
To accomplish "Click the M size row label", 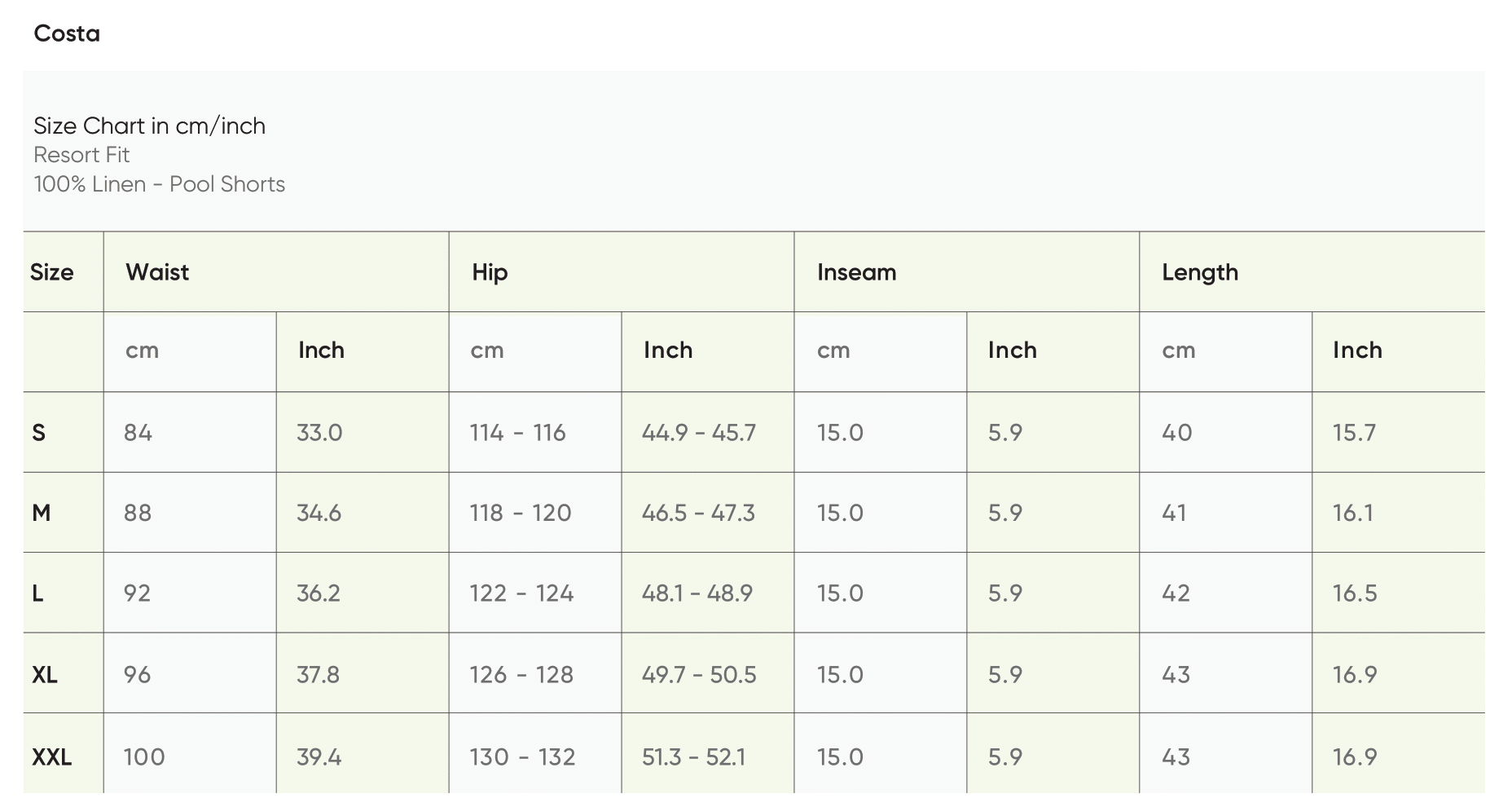I will pyautogui.click(x=41, y=513).
